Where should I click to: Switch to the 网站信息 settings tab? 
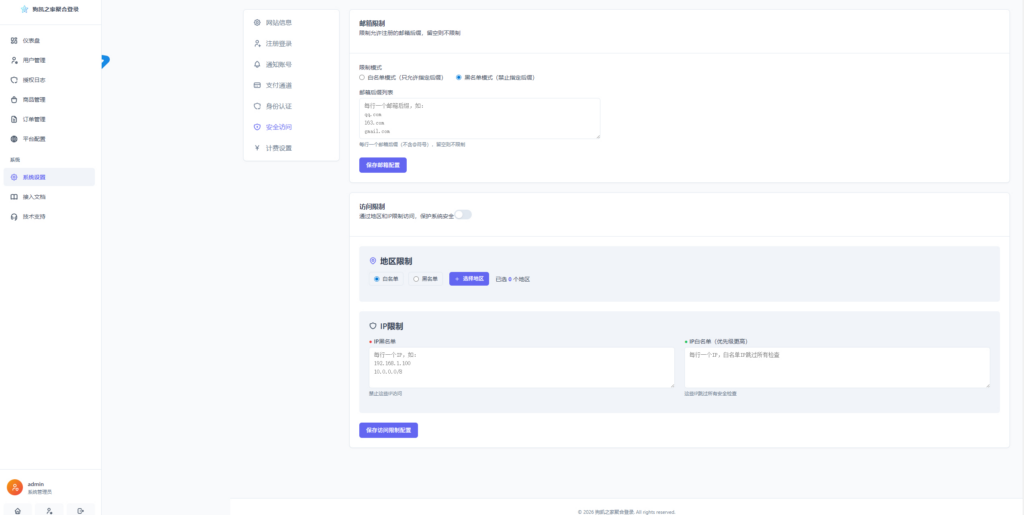(278, 22)
